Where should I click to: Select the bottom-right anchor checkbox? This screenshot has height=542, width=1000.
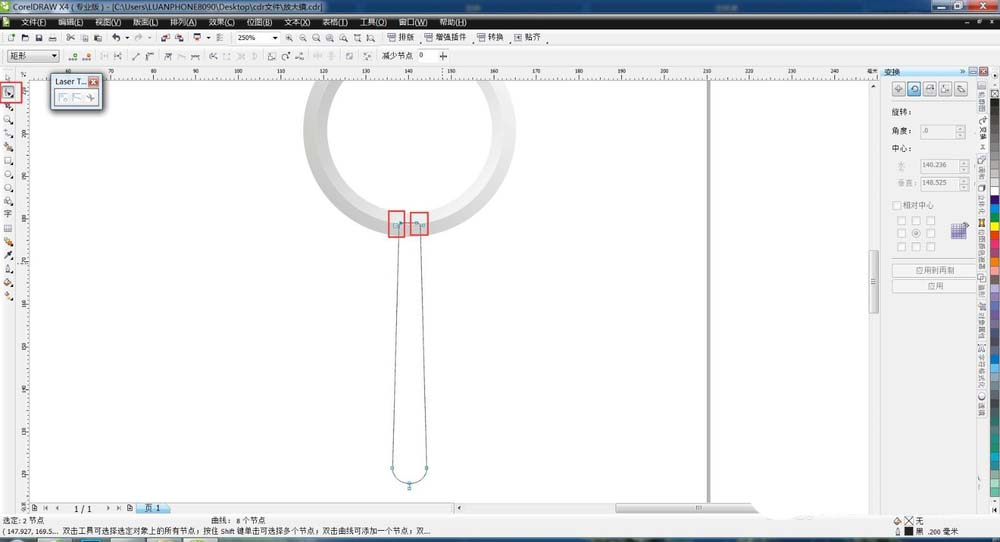(930, 247)
